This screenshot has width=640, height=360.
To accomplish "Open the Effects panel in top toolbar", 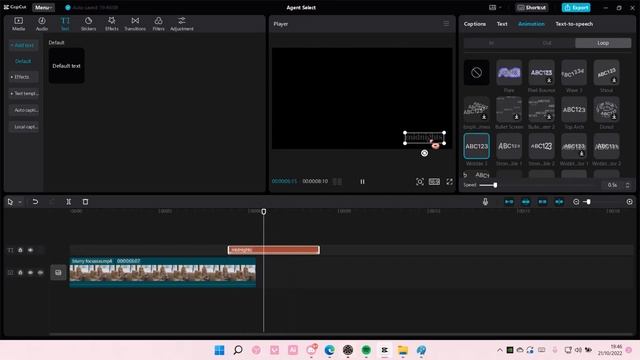I will point(111,24).
